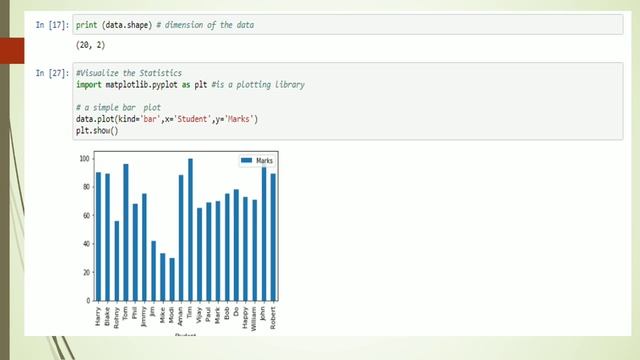Click the Harry x-axis label
Screen dimensions: 640x360
[x=98, y=316]
